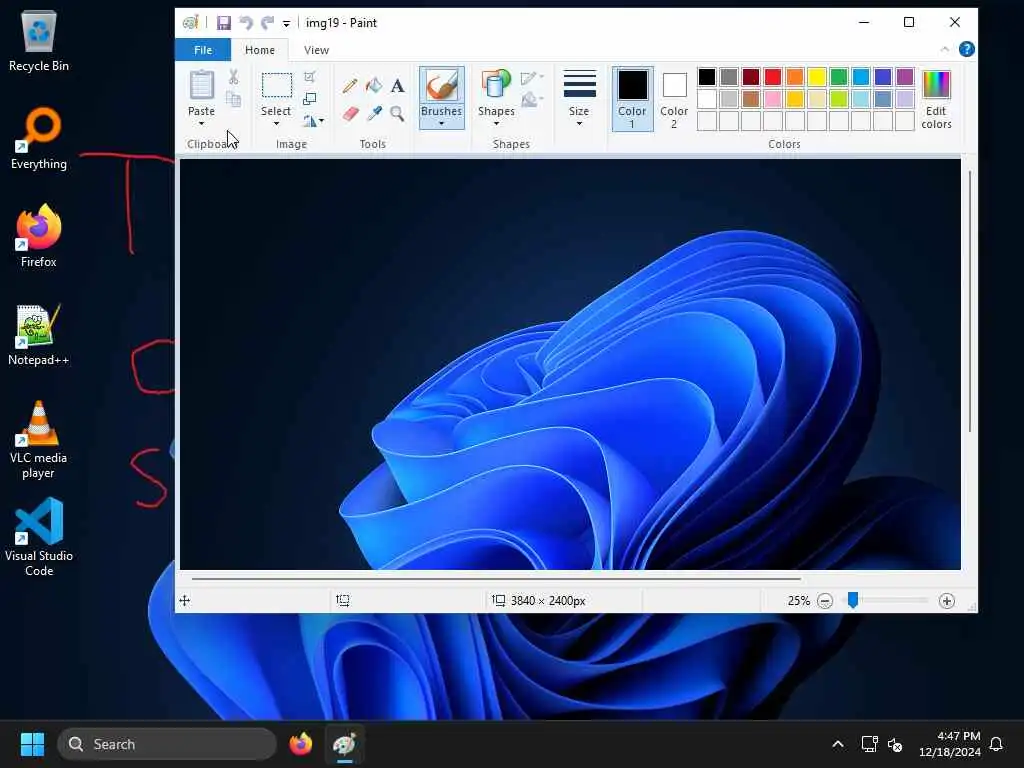
Task: Click the Redo arrow in title bar
Action: coord(267,23)
